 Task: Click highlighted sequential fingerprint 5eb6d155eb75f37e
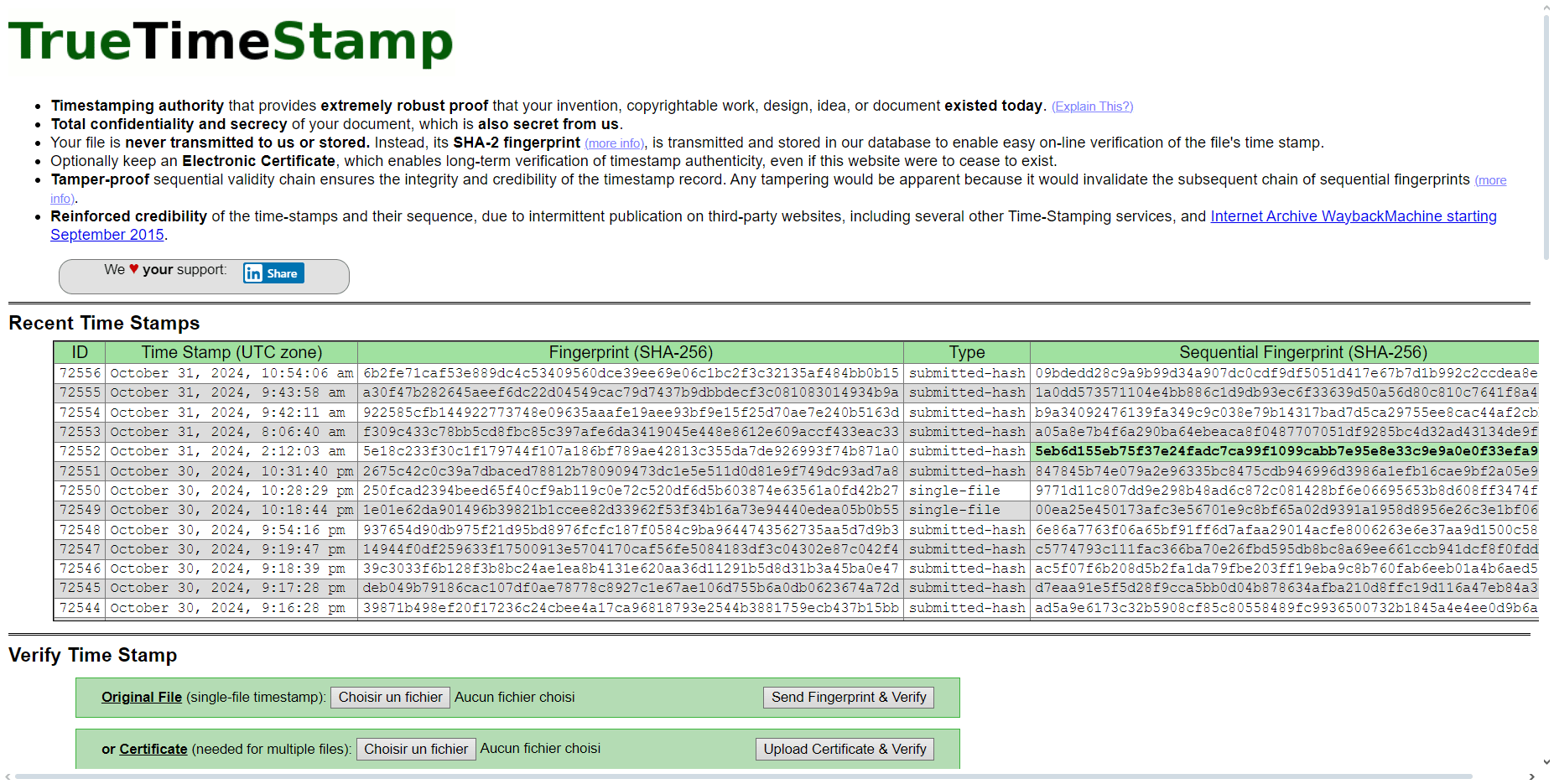click(1285, 451)
